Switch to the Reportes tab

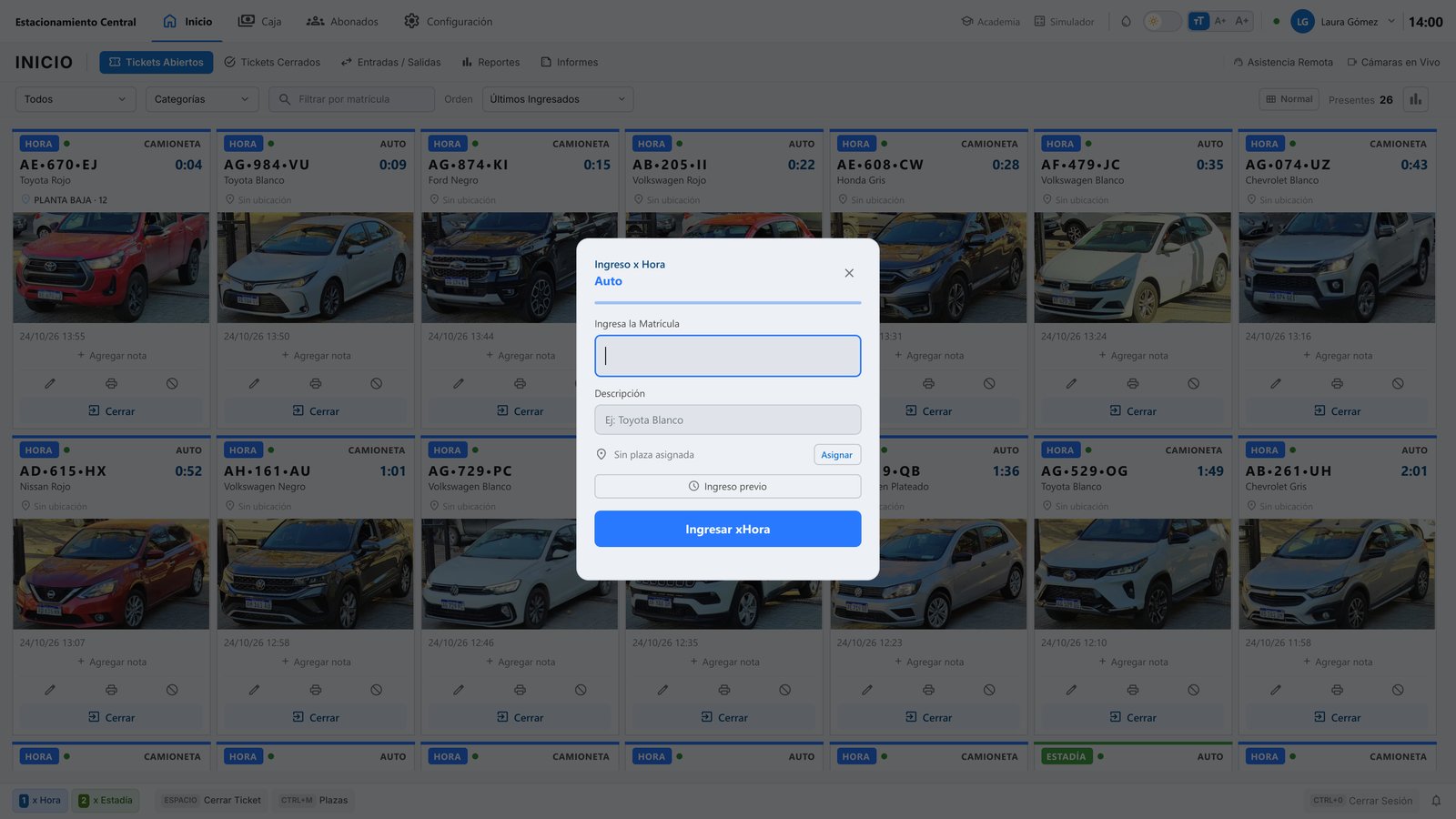(490, 62)
